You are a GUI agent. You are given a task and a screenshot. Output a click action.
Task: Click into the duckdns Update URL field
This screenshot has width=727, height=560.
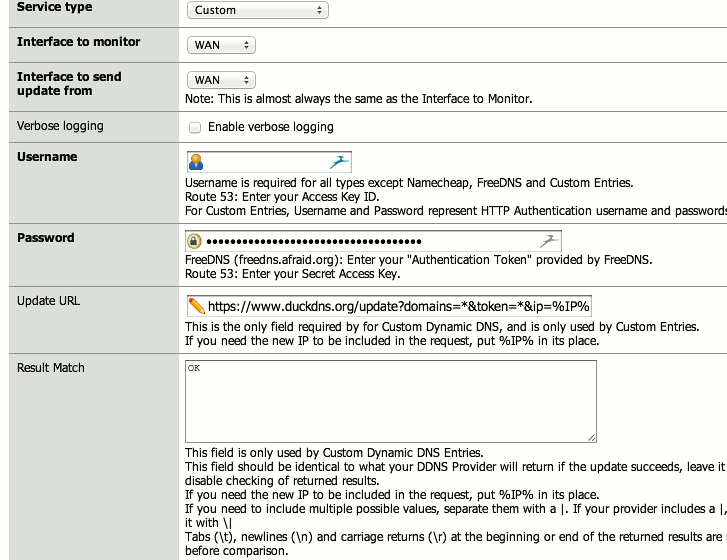click(x=400, y=305)
